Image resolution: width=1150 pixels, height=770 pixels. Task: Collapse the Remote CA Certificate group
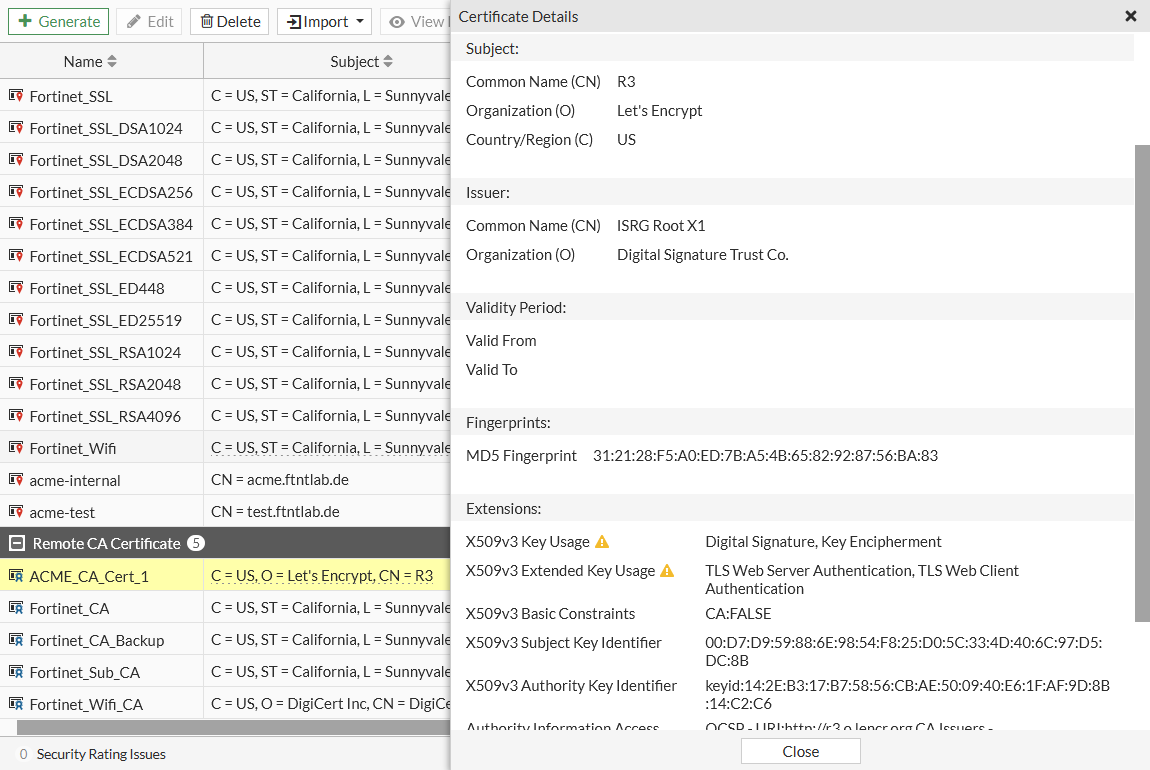[16, 543]
